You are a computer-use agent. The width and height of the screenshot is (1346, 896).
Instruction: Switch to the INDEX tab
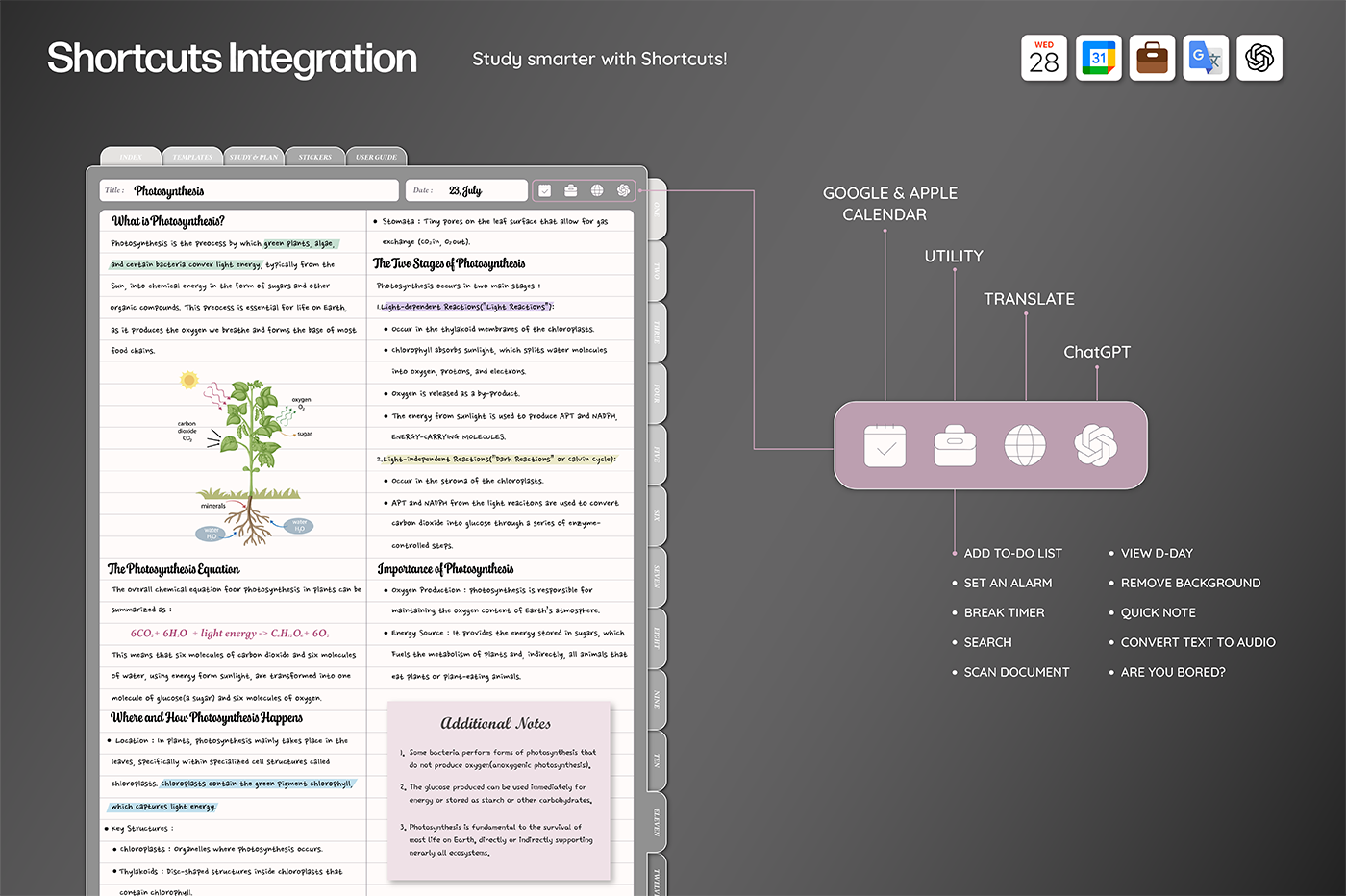[x=132, y=157]
